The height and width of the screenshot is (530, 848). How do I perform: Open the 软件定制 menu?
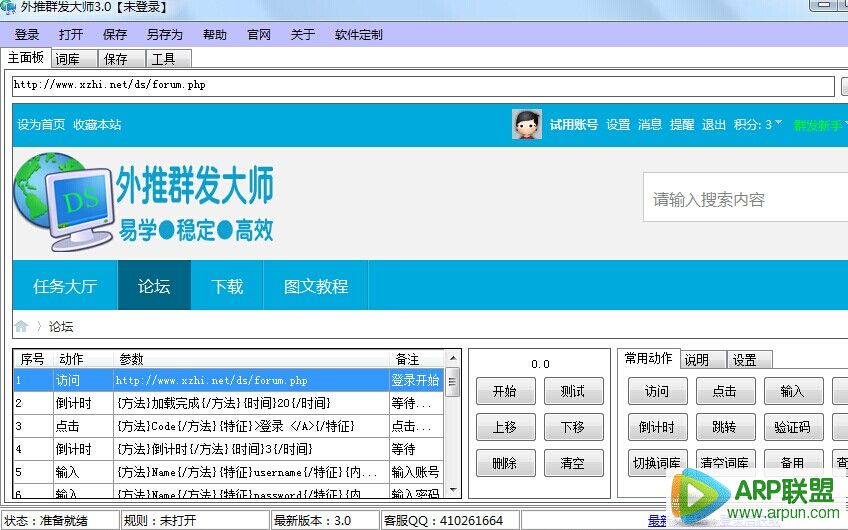coord(358,35)
